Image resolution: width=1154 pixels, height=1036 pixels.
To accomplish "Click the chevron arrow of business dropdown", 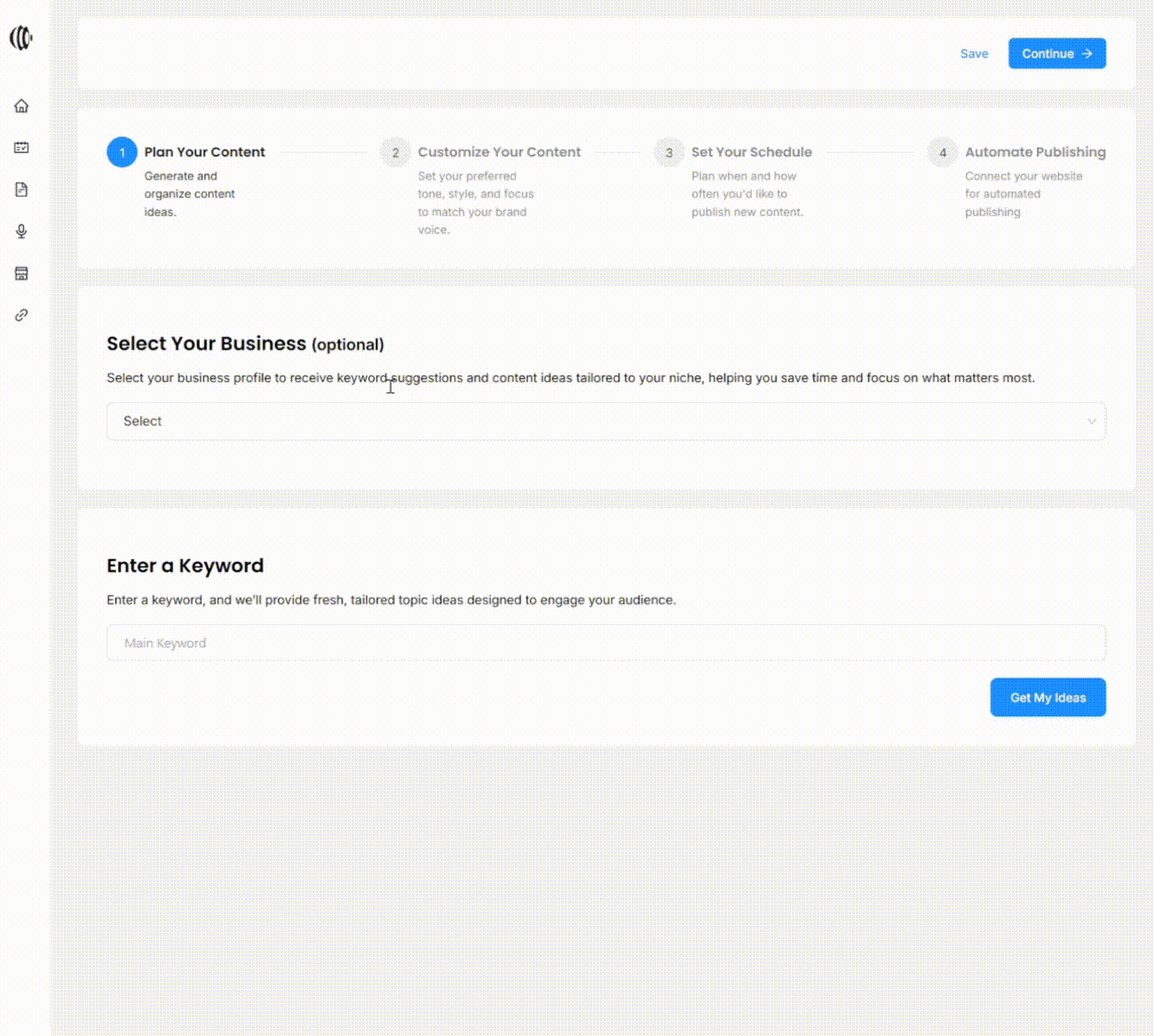I will [x=1091, y=422].
